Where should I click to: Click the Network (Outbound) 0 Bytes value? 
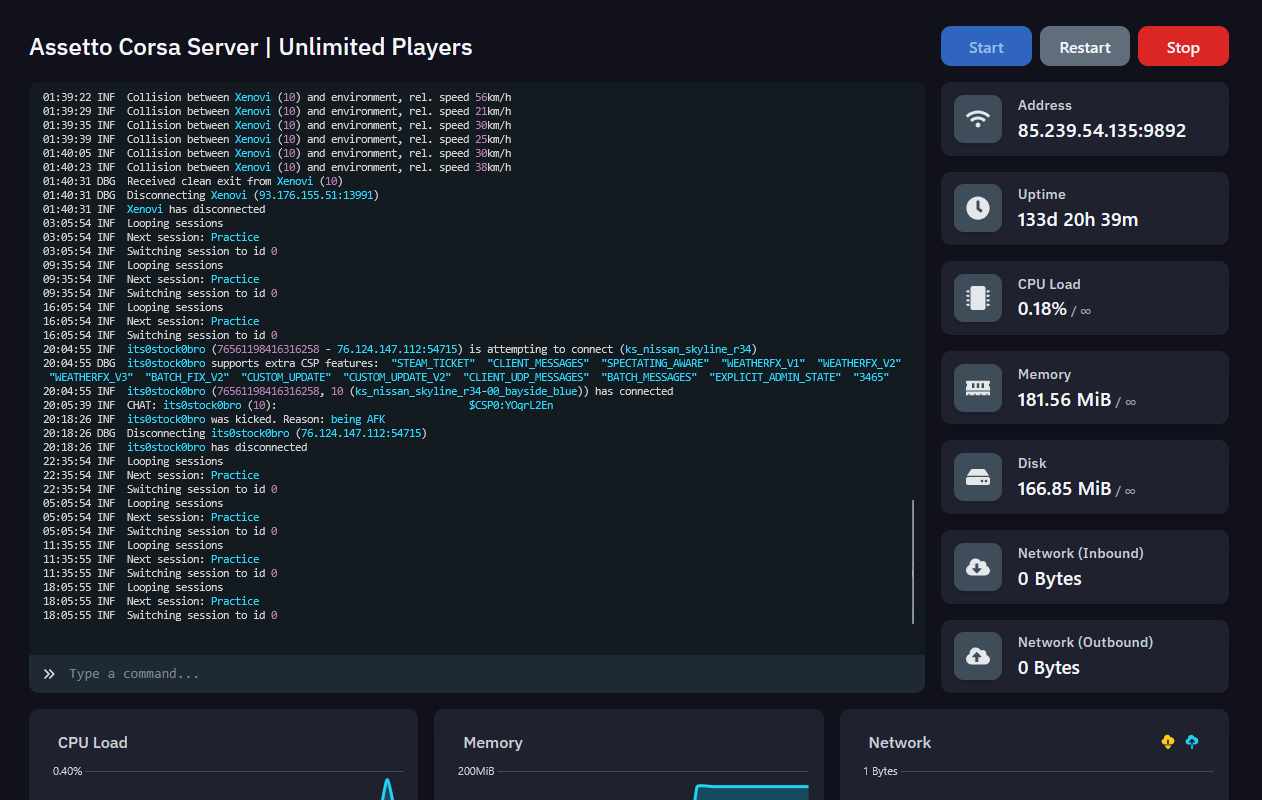(1049, 668)
